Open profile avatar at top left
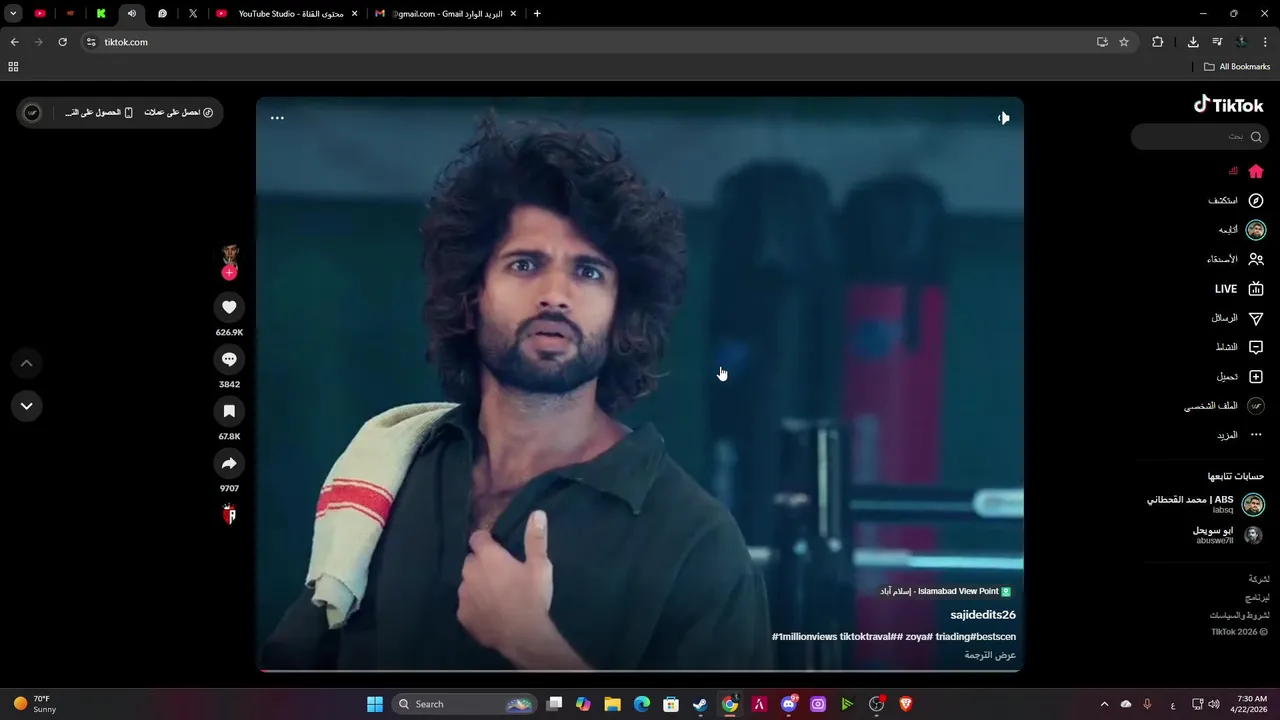Image resolution: width=1280 pixels, height=720 pixels. pyautogui.click(x=32, y=112)
